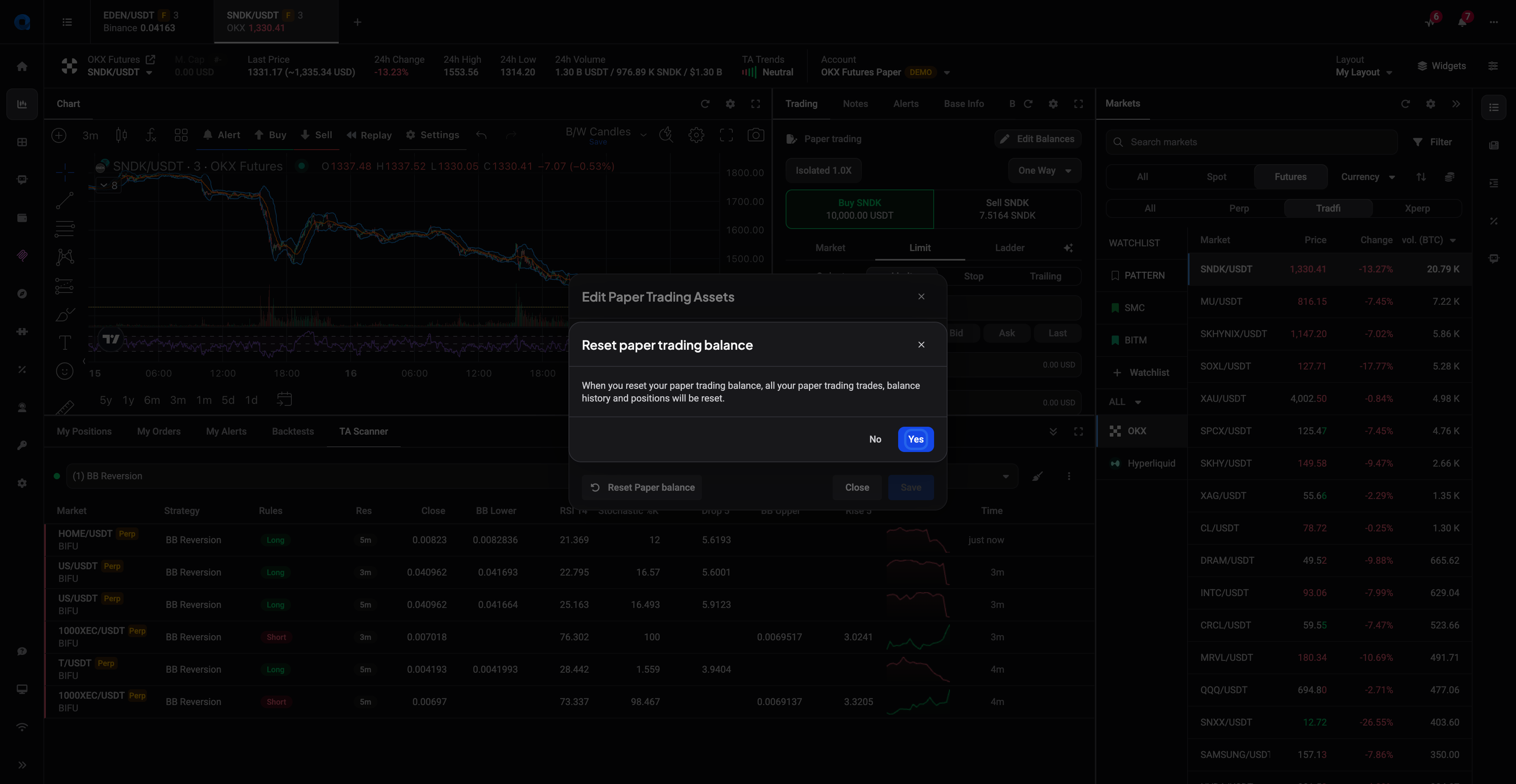
Task: Click the Reset Paper balance button
Action: tap(642, 488)
